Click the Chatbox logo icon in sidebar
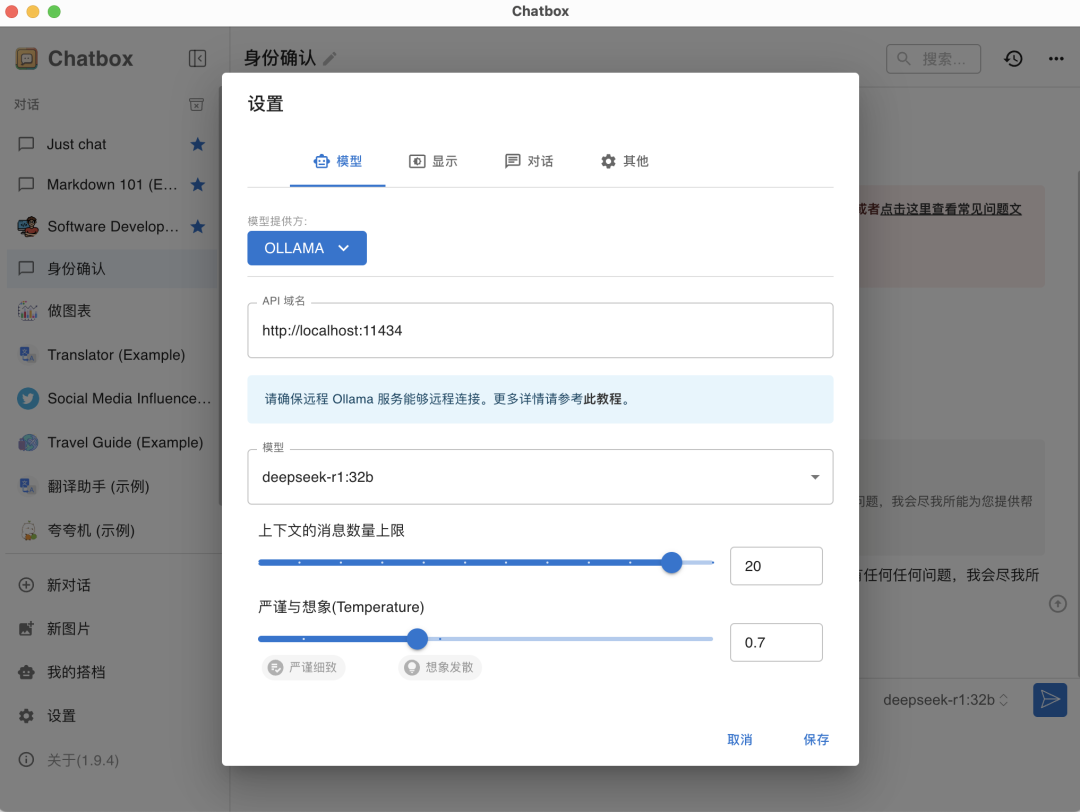Screen dimensions: 1080x812 pyautogui.click(x=26, y=59)
